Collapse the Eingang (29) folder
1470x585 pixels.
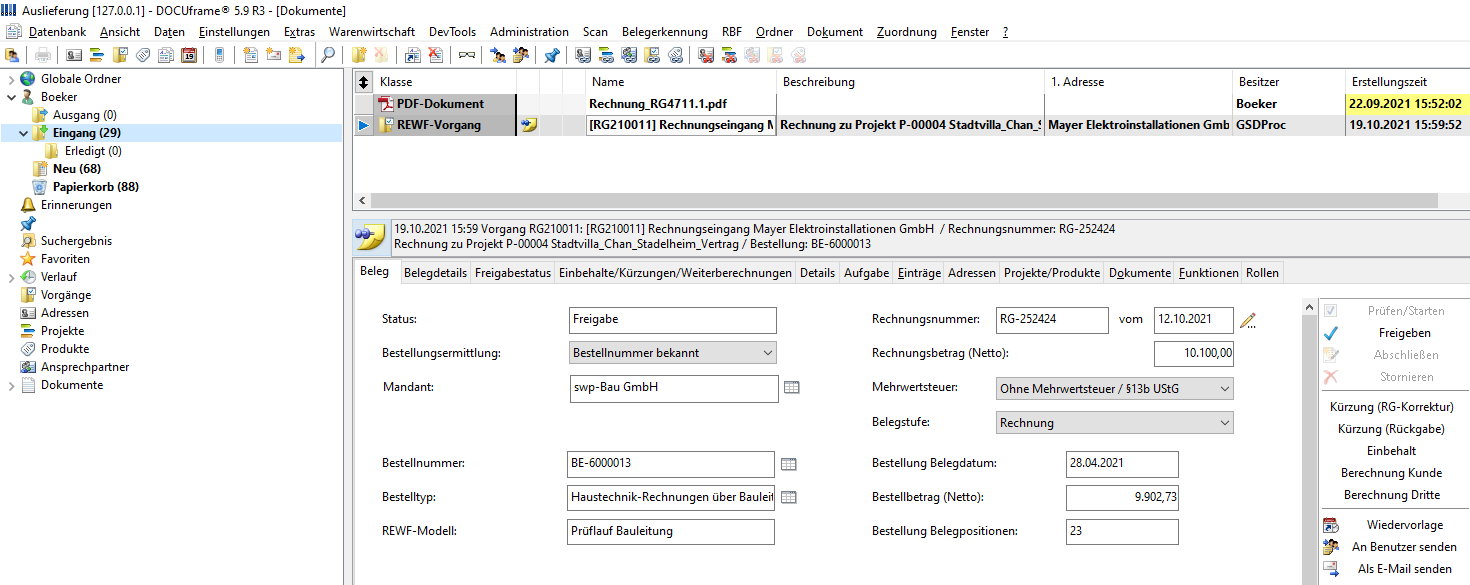point(25,133)
